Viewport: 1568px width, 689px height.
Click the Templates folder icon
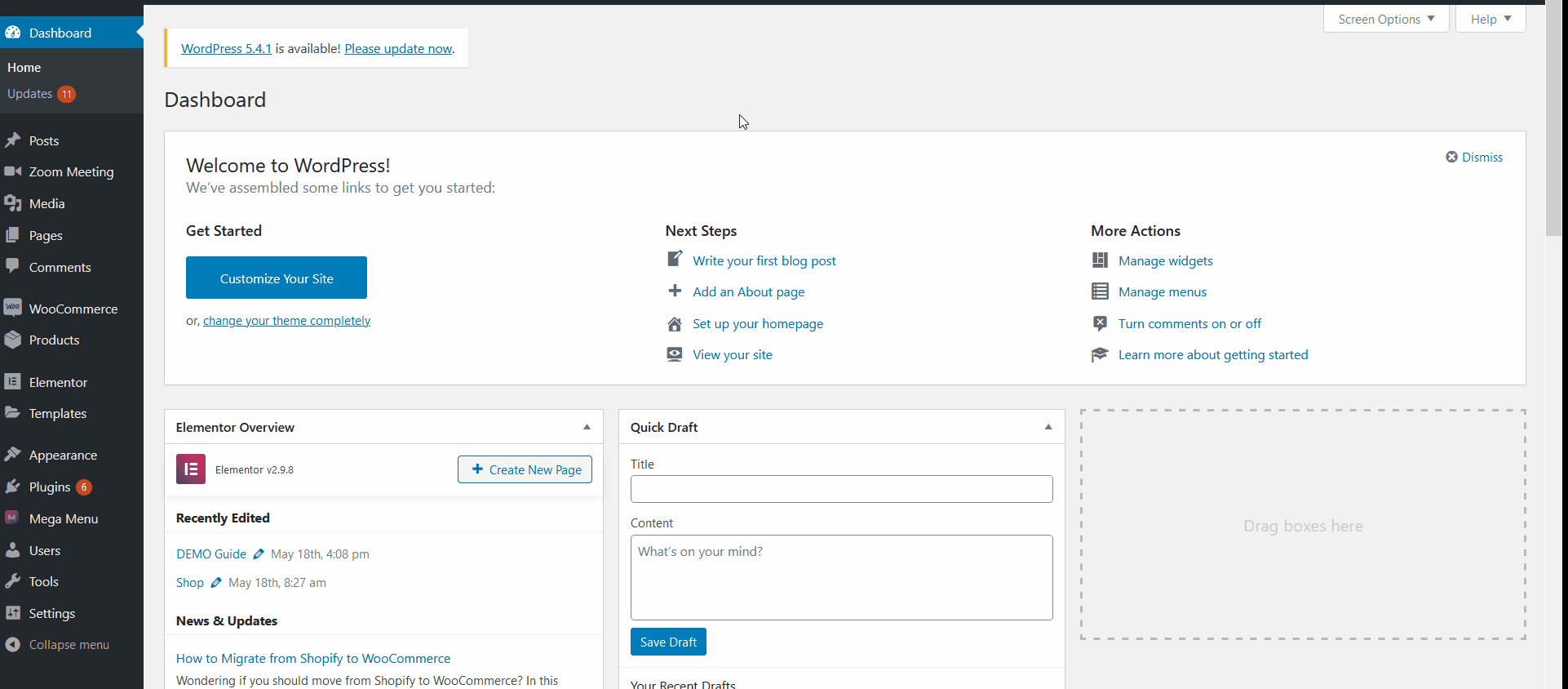pyautogui.click(x=13, y=413)
